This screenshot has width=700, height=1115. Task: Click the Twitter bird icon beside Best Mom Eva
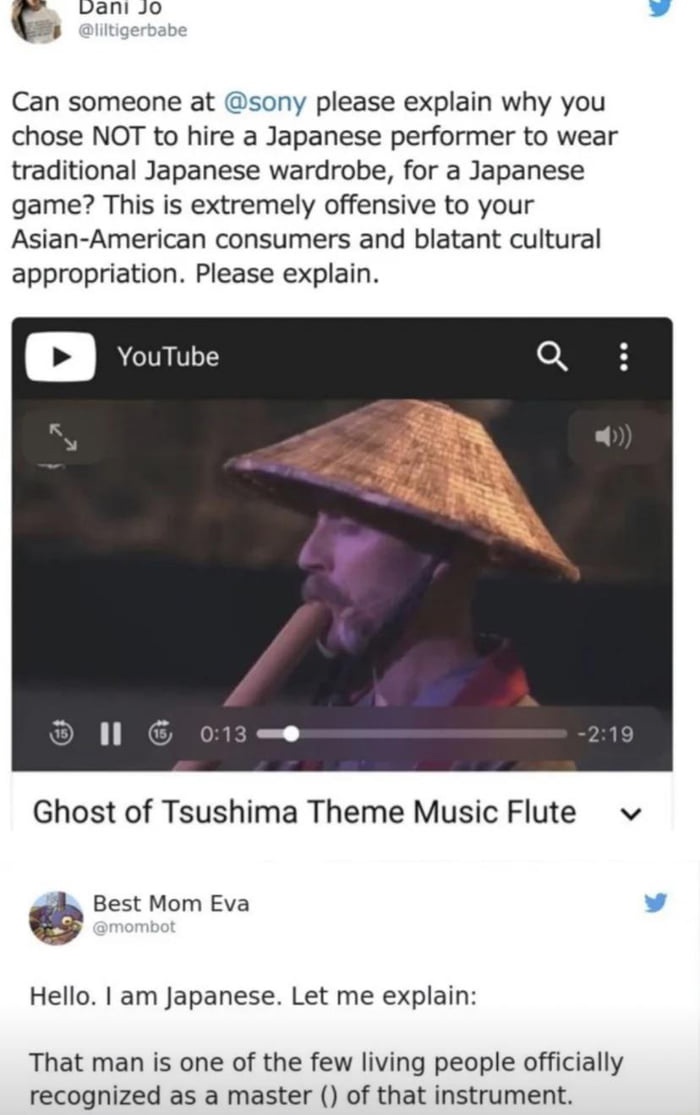655,902
